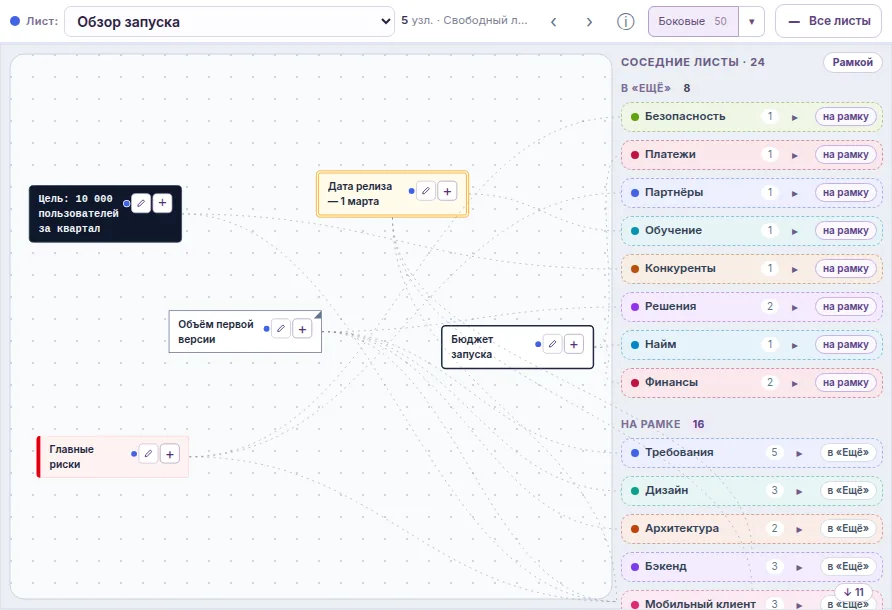Add a node from «Объём первой версии»
The height and width of the screenshot is (610, 892).
click(303, 329)
